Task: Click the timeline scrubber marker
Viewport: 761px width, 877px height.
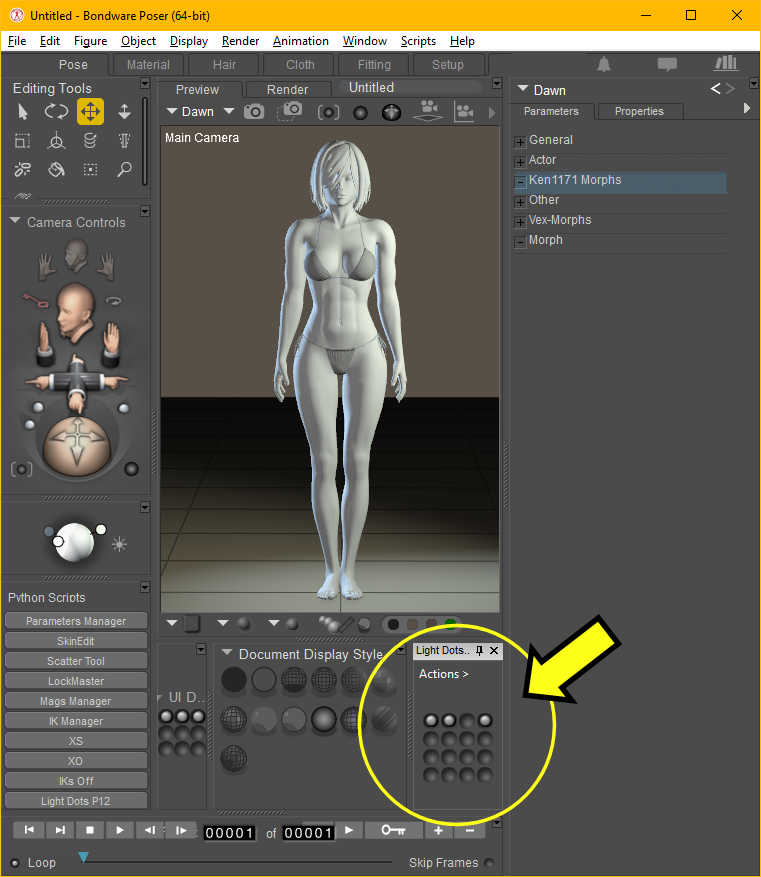Action: pyautogui.click(x=83, y=857)
